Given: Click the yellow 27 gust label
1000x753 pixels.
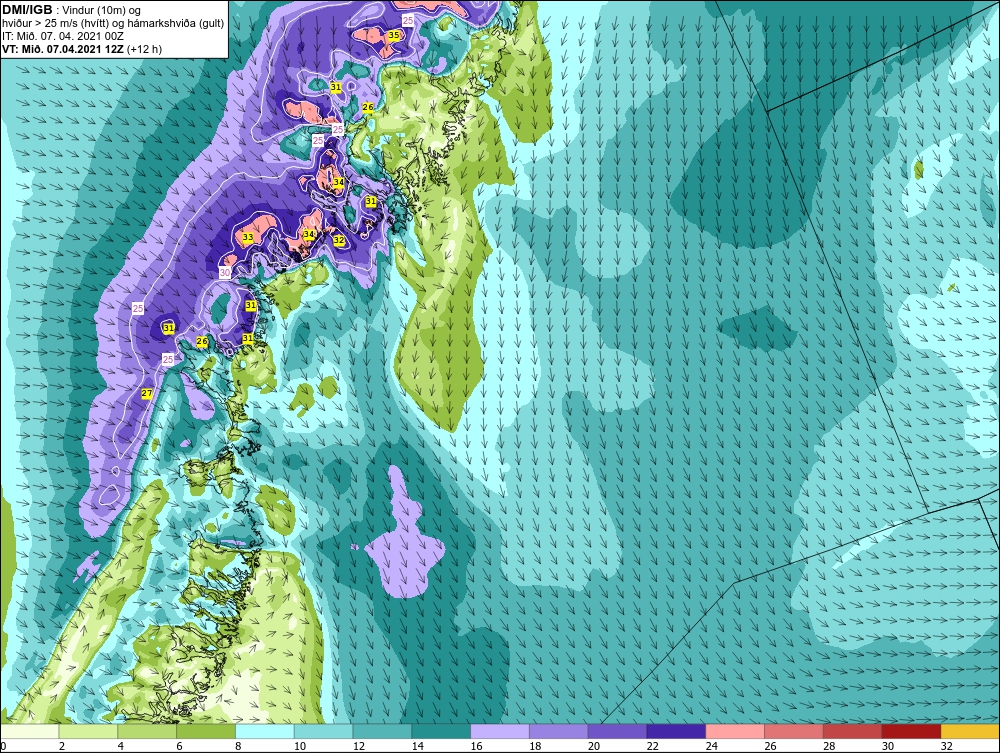Looking at the screenshot, I should (x=147, y=393).
